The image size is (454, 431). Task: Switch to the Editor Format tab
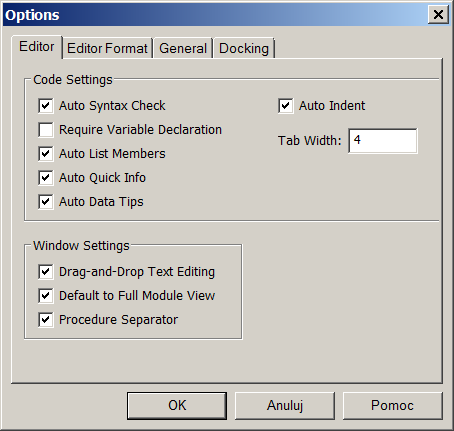107,48
